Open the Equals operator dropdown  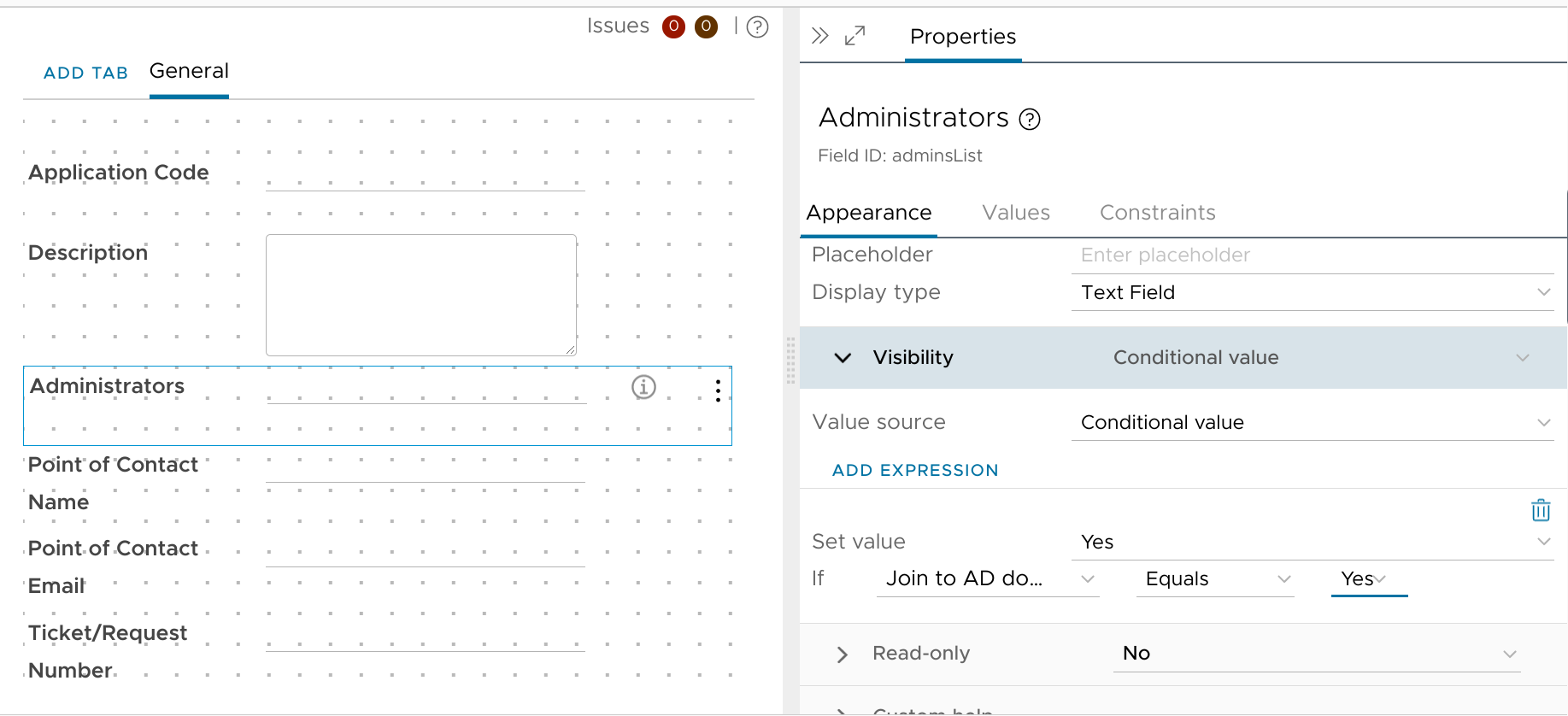click(x=1215, y=578)
